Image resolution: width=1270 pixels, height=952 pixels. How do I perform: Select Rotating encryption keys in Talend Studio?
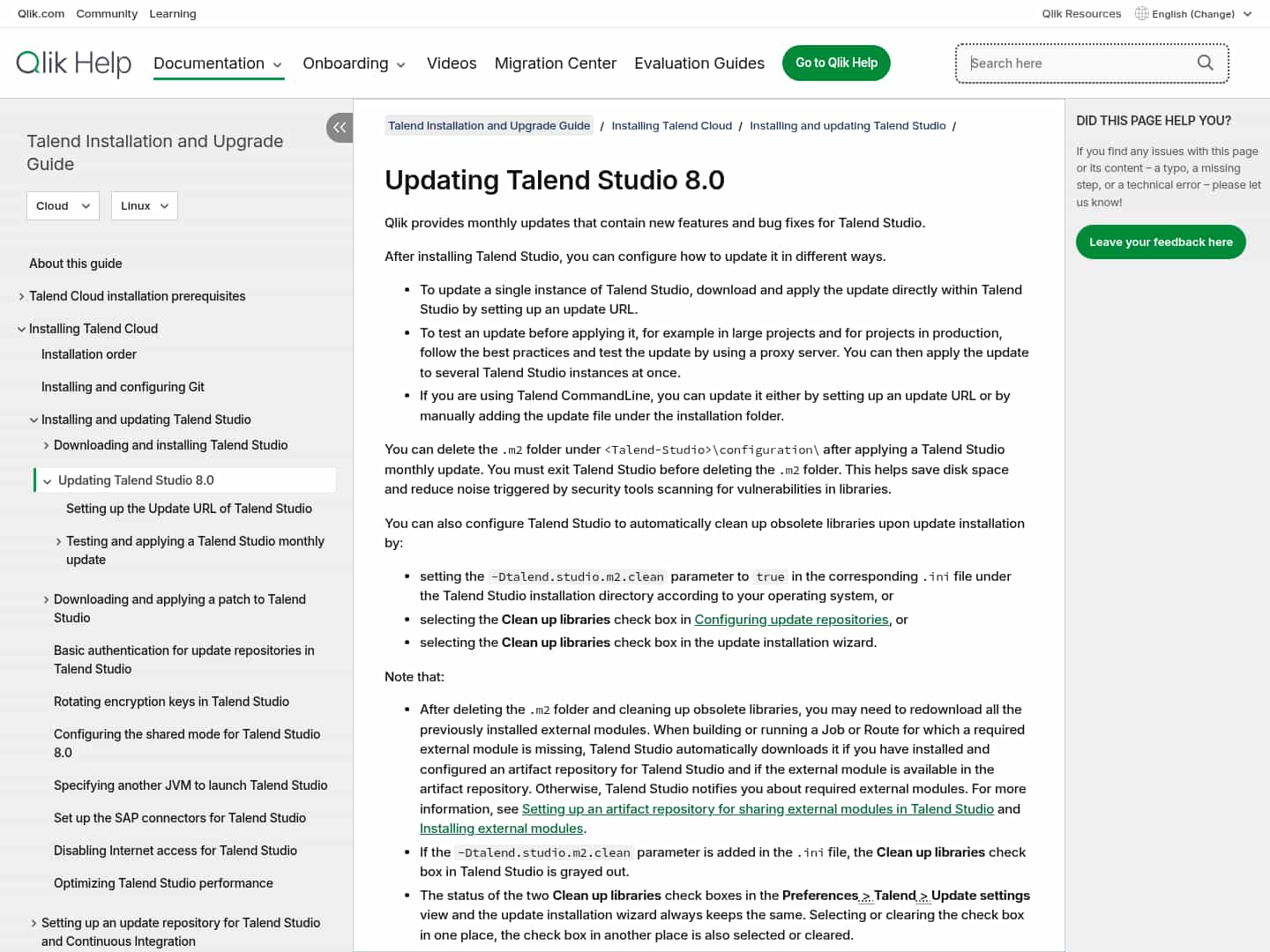pos(171,702)
